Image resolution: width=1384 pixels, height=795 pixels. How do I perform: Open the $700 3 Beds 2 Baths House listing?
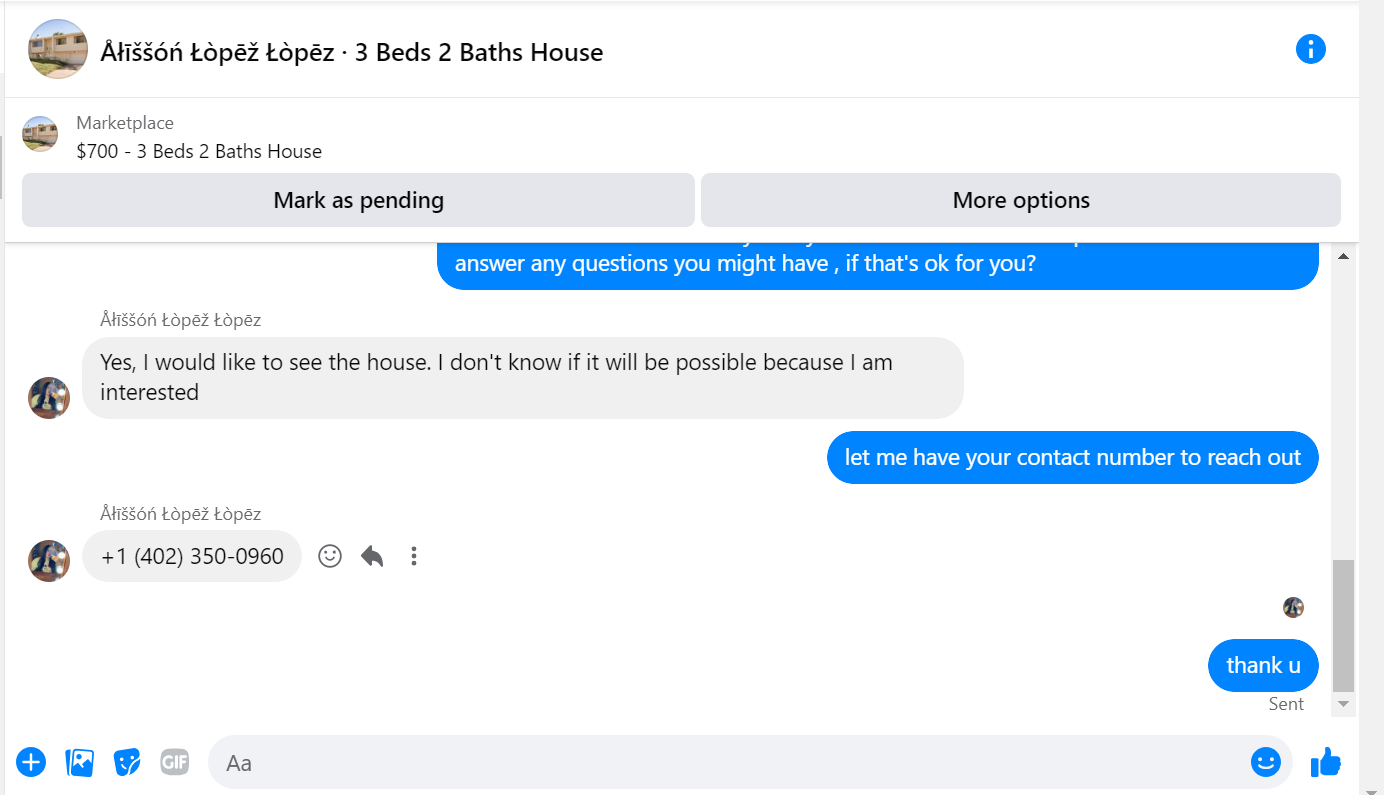coord(199,152)
